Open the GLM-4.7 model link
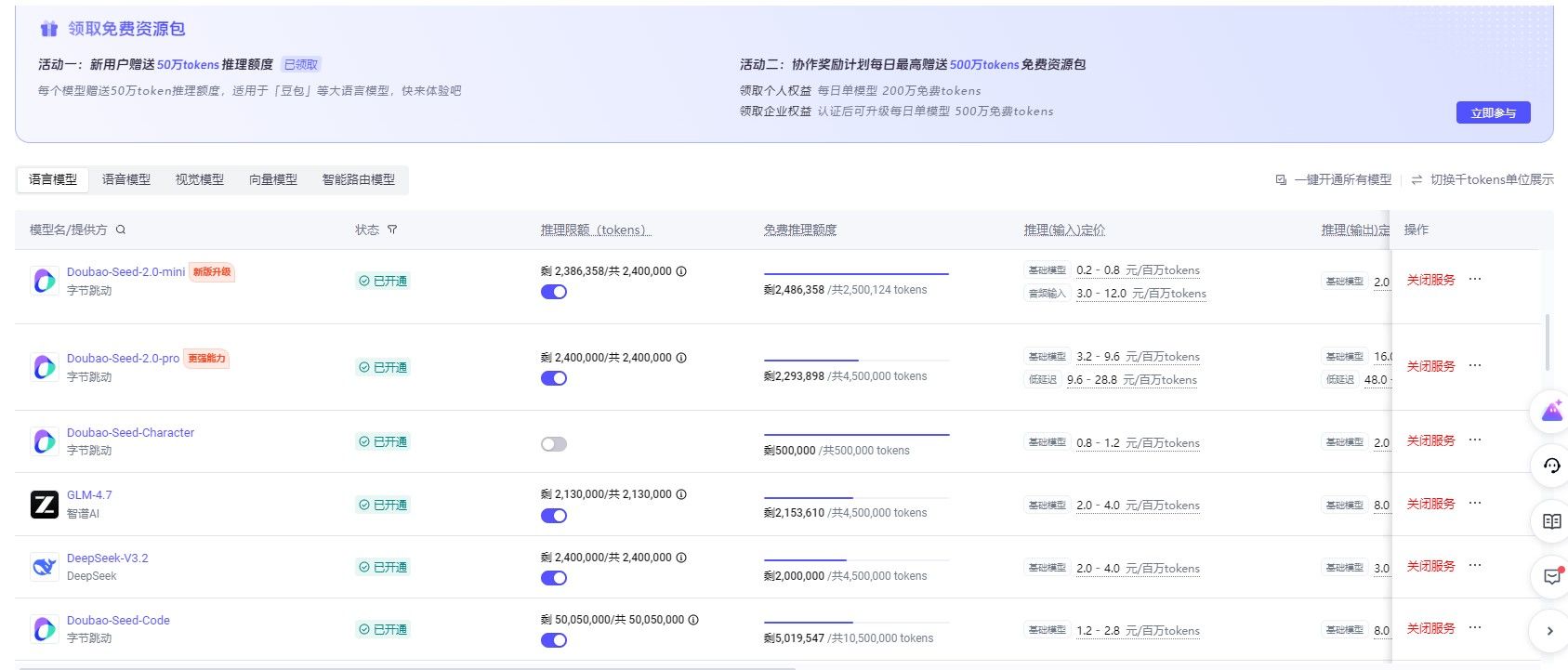Screen dimensions: 1568x670 [89, 495]
